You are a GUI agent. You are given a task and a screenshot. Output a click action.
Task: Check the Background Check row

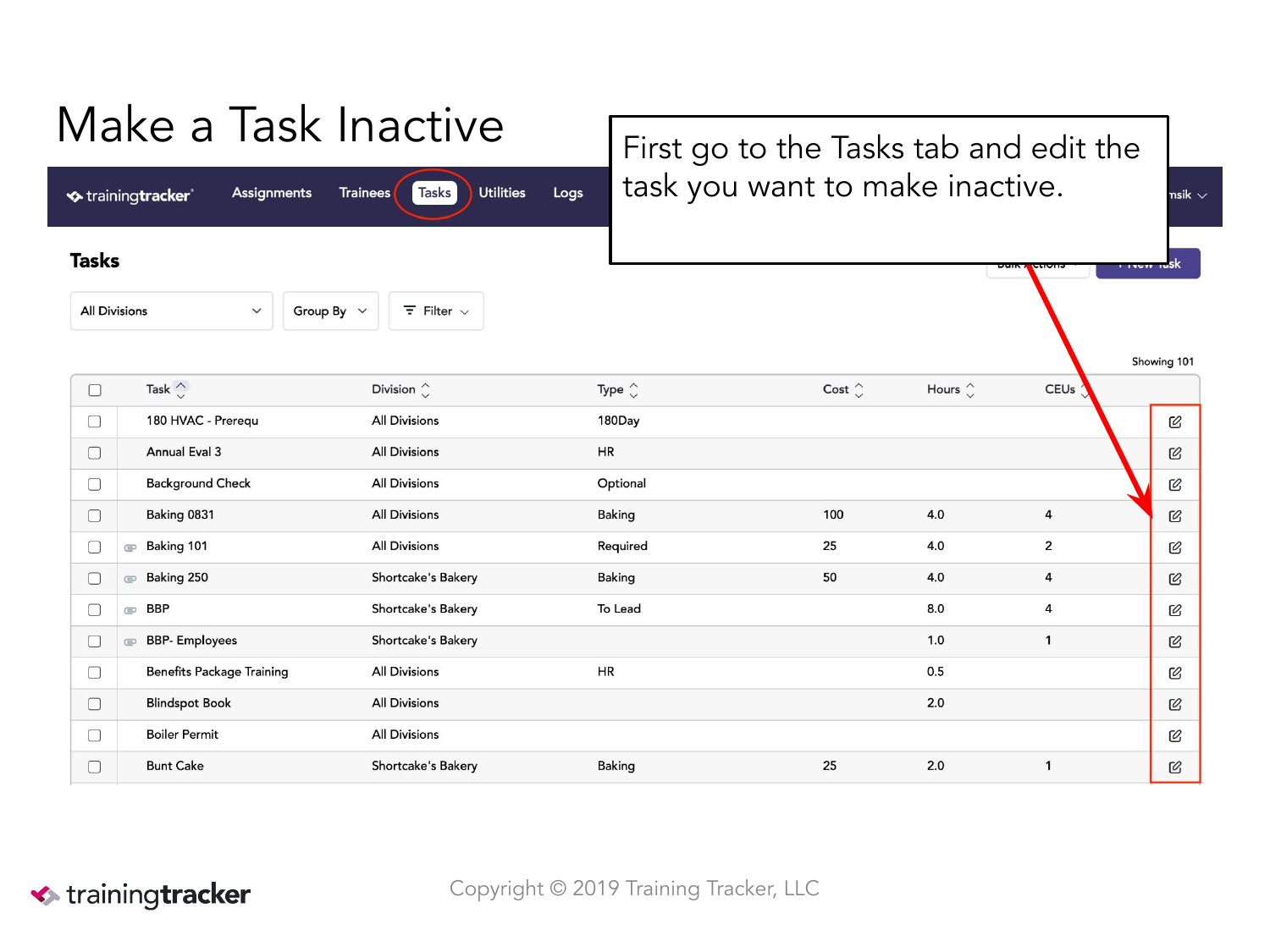tap(95, 484)
